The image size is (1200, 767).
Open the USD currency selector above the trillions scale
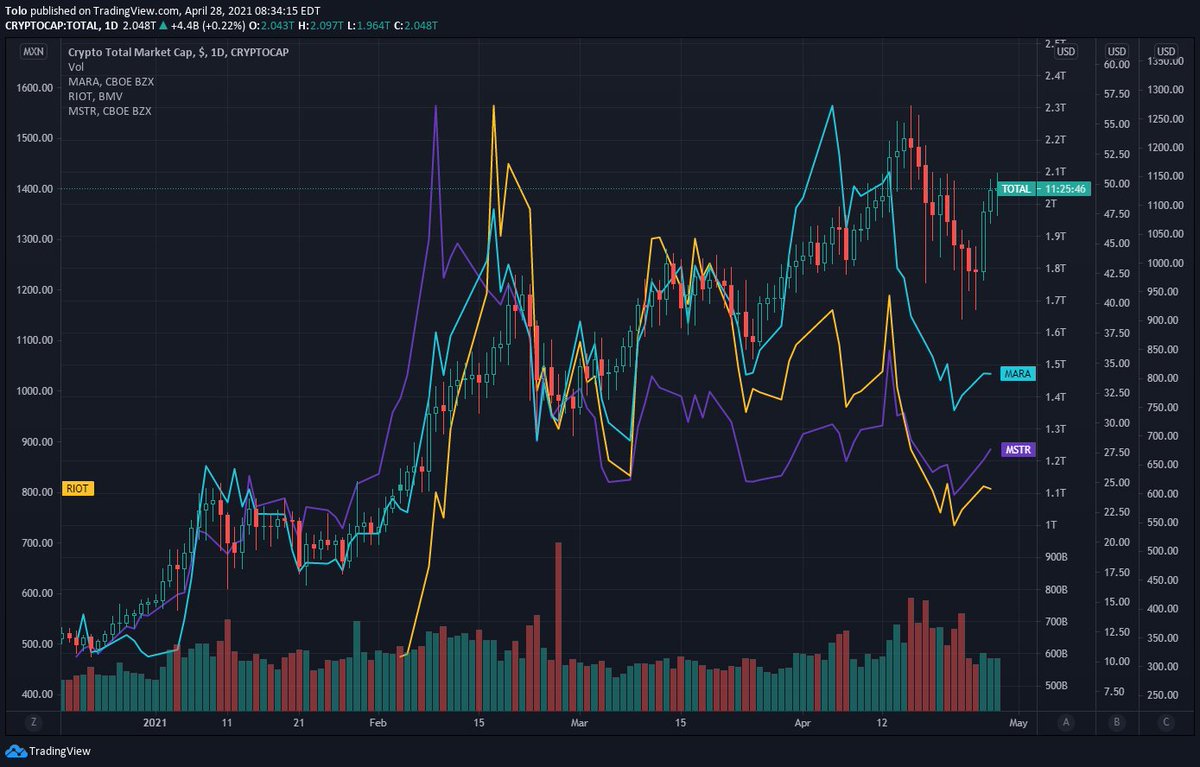click(x=1066, y=52)
